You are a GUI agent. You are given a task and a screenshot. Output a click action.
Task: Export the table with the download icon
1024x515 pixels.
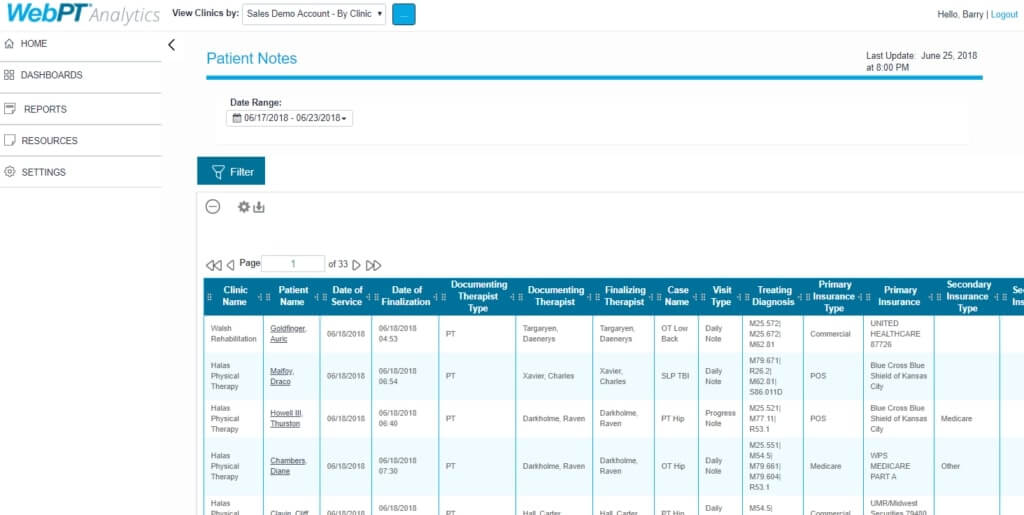(x=259, y=207)
